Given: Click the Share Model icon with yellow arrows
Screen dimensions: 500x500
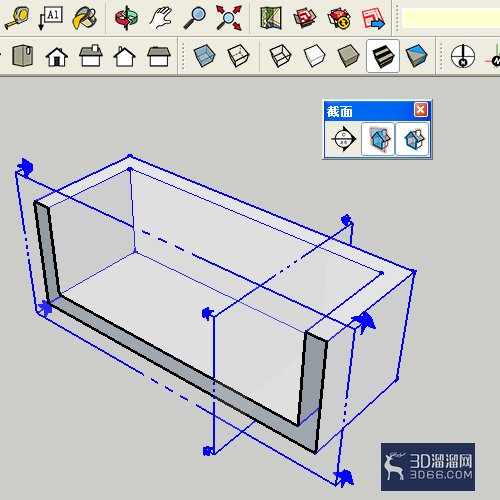Looking at the screenshot, I should 339,18.
